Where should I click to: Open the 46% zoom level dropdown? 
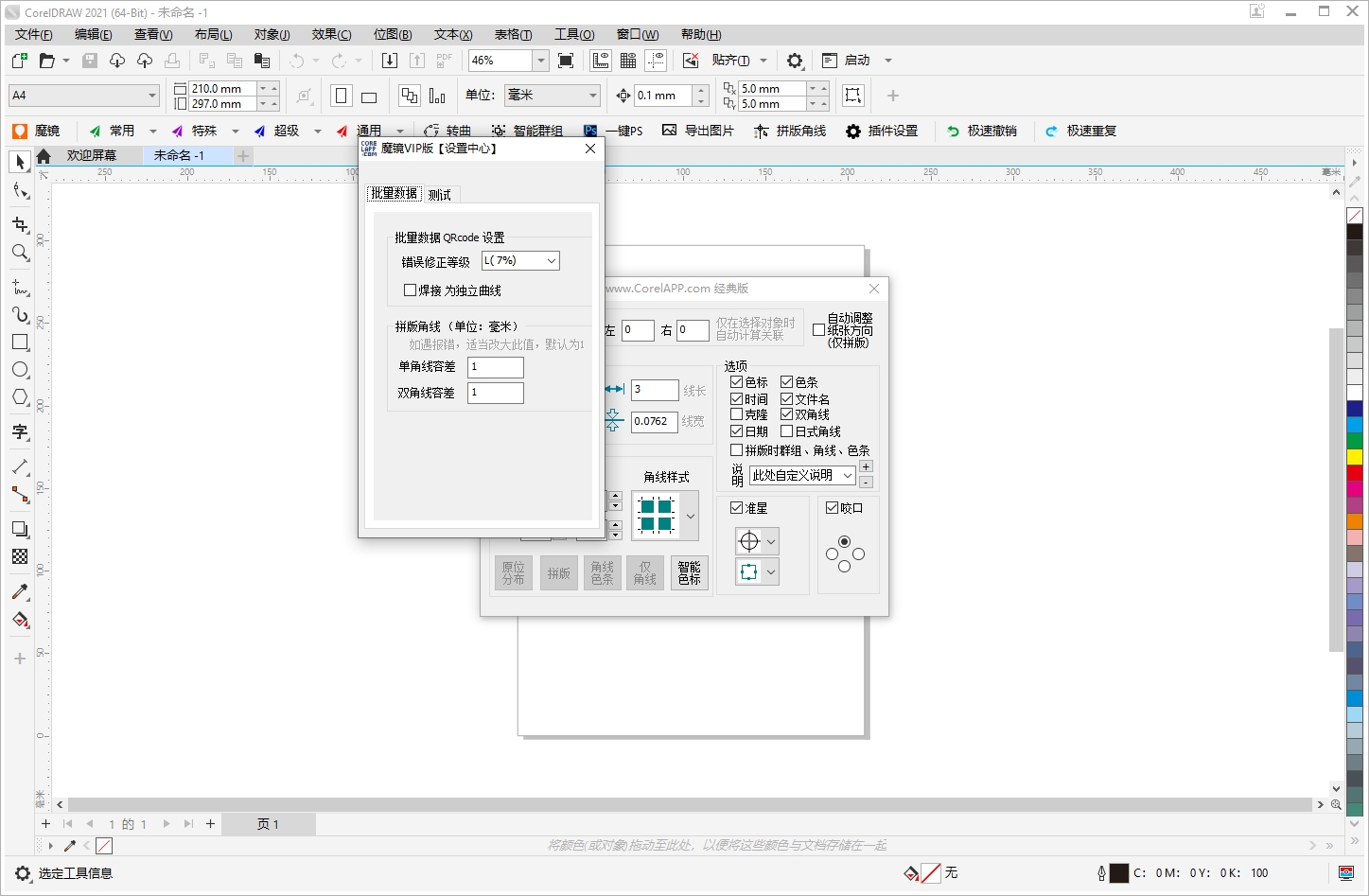(x=541, y=61)
